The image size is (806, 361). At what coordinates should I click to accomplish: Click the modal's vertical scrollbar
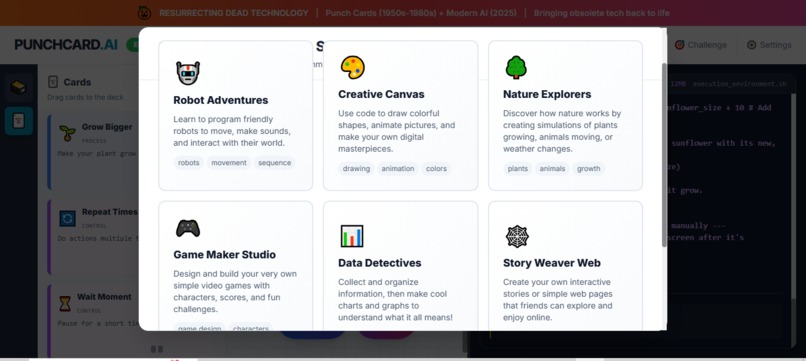coord(664,154)
